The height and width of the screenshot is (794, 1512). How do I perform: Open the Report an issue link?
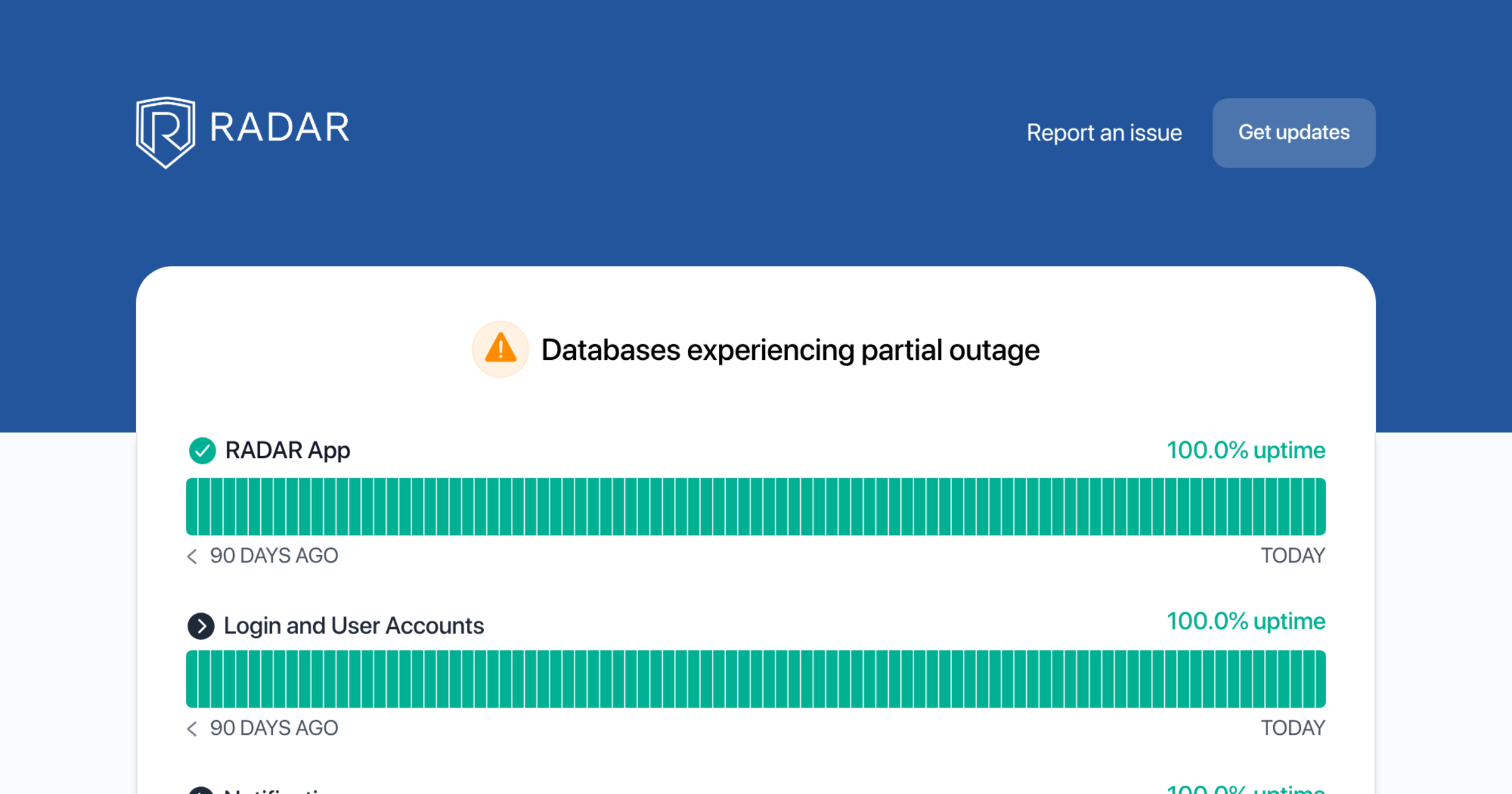pyautogui.click(x=1104, y=132)
